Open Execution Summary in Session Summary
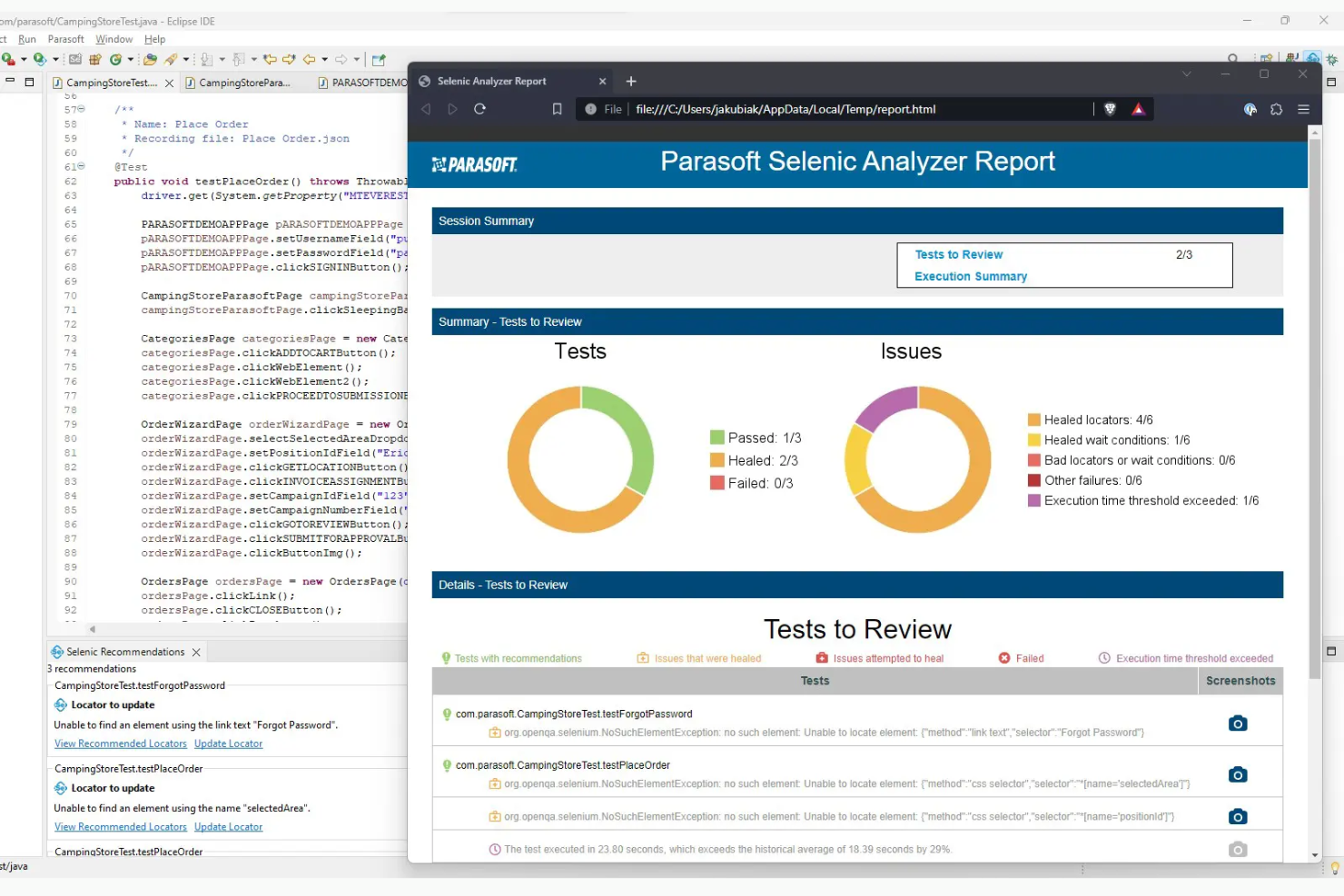This screenshot has height=896, width=1344. [970, 276]
